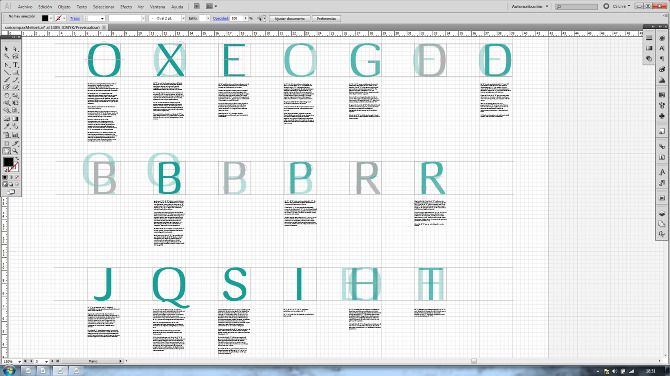Image resolution: width=670 pixels, height=376 pixels.
Task: Open the stroke weight dropdown
Action: click(x=102, y=18)
